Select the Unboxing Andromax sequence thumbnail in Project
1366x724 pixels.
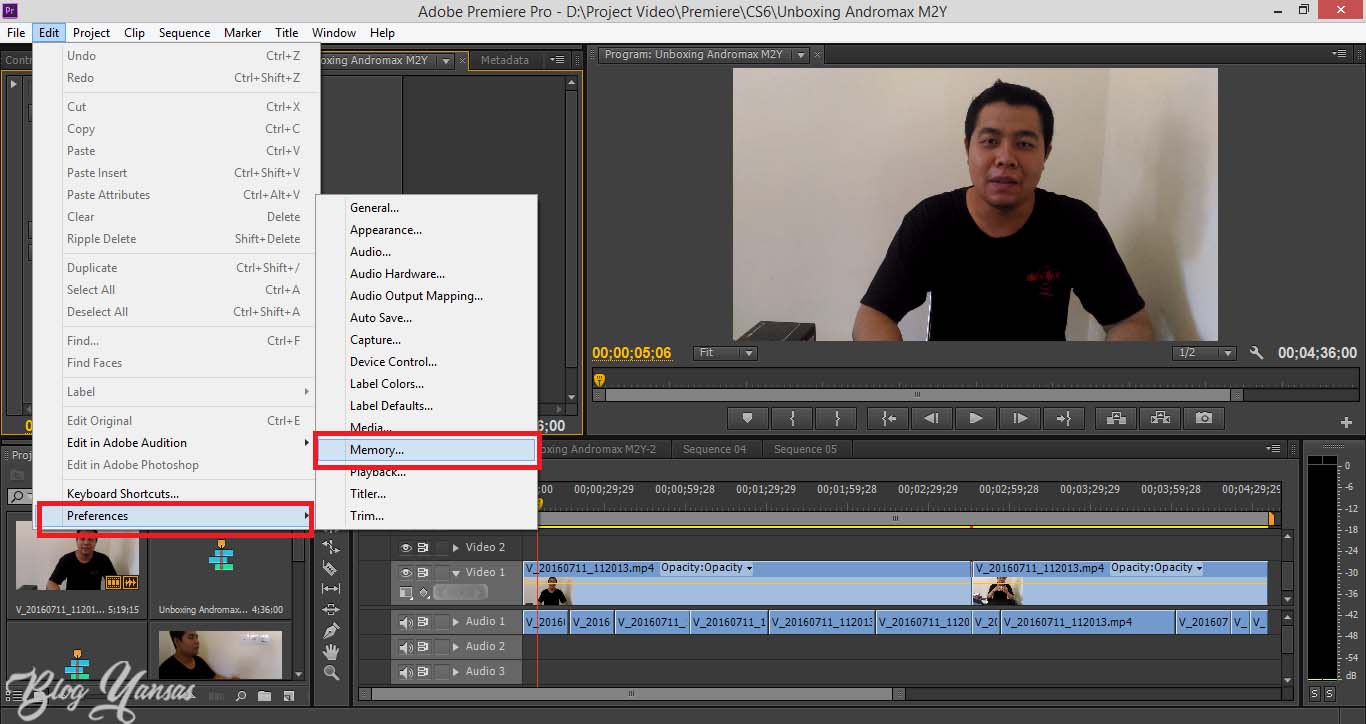click(221, 556)
